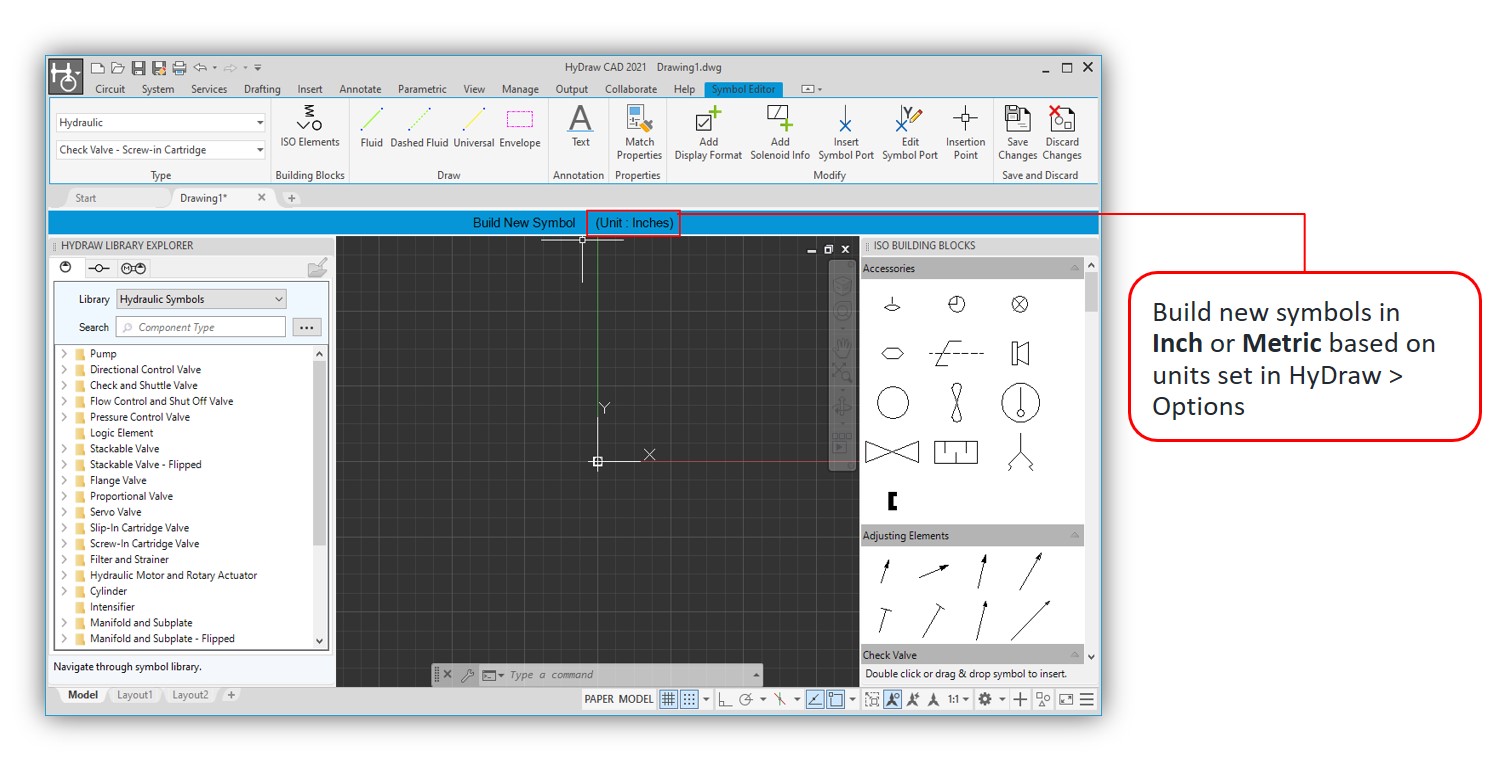Click the Insertion Point tool

965,133
